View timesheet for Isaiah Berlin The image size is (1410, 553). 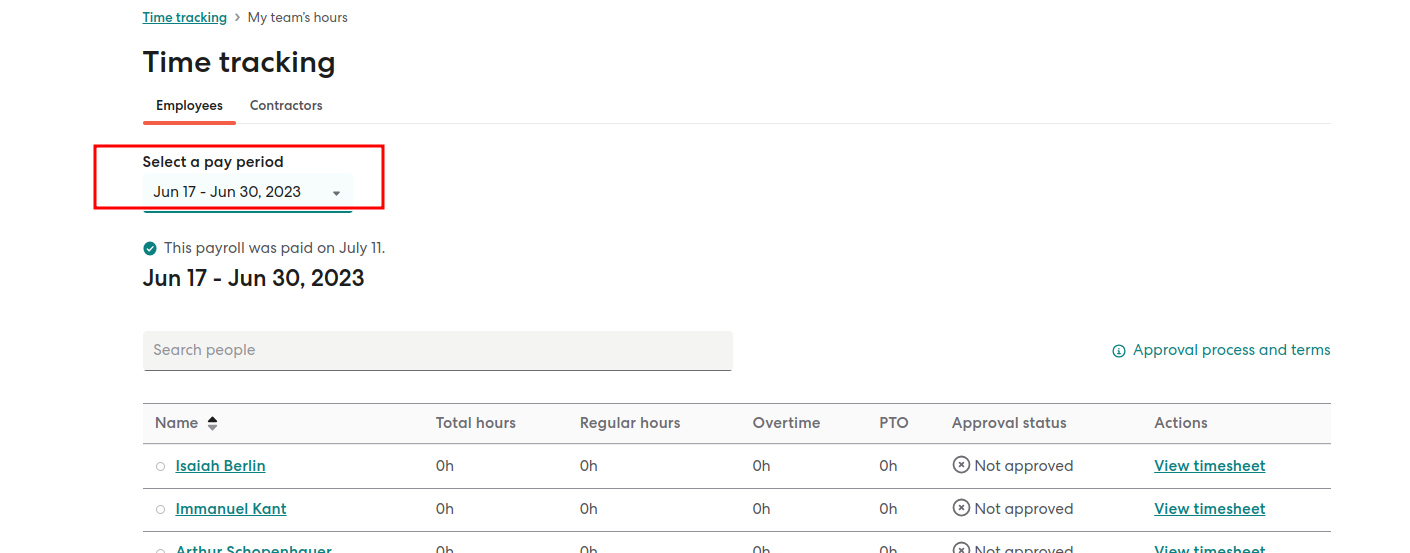[x=1209, y=466]
